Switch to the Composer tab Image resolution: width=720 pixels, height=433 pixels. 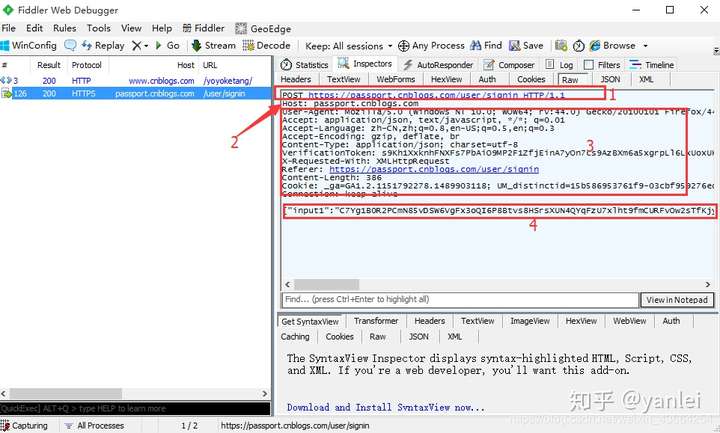point(509,65)
